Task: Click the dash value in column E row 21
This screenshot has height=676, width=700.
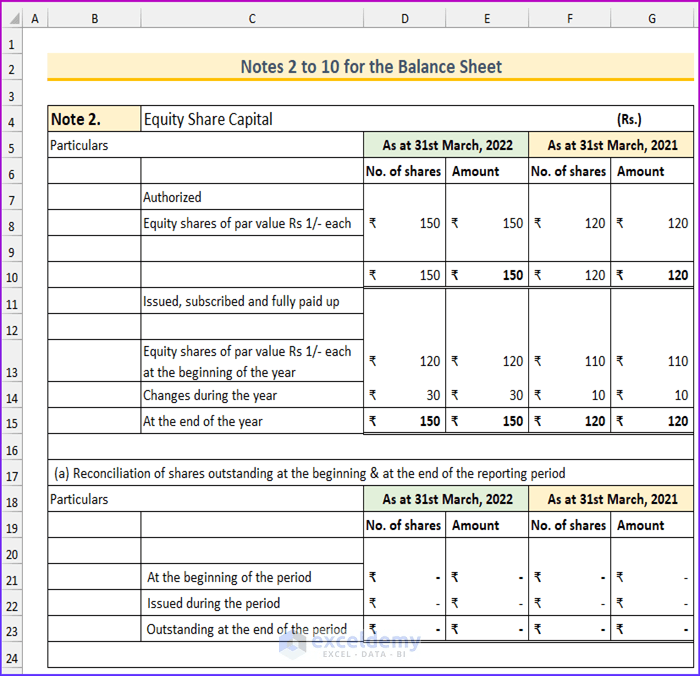Action: [521, 578]
